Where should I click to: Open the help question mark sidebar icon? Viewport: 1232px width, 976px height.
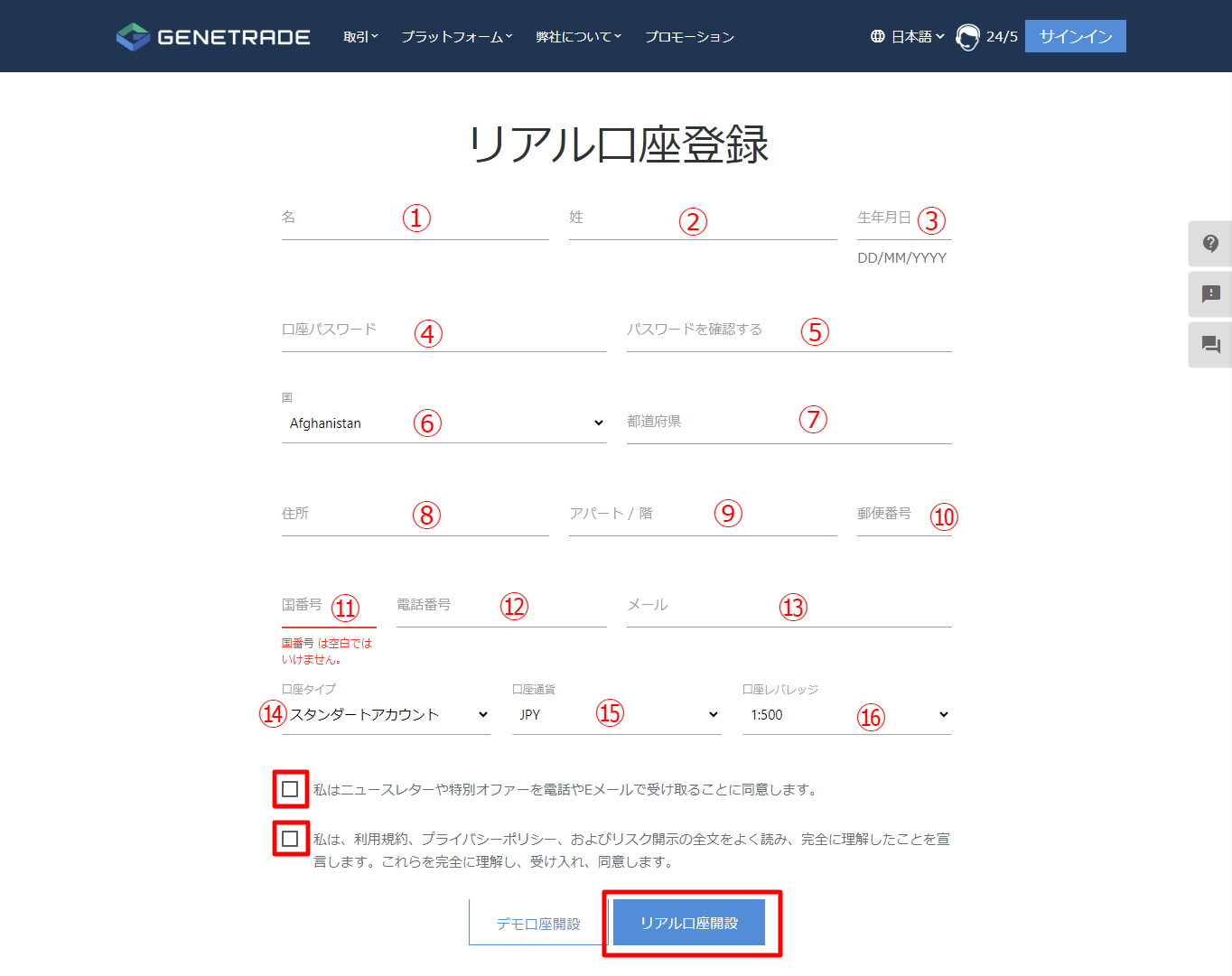pyautogui.click(x=1210, y=244)
